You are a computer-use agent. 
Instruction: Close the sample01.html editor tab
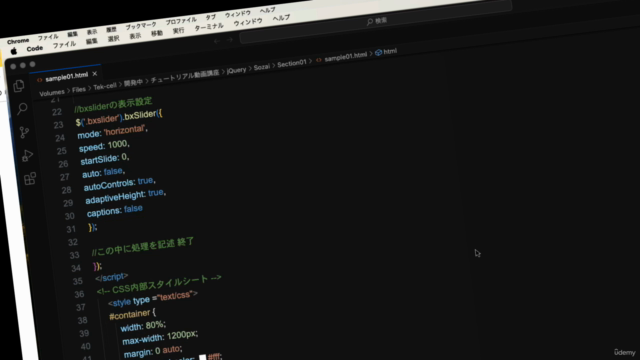(x=95, y=74)
